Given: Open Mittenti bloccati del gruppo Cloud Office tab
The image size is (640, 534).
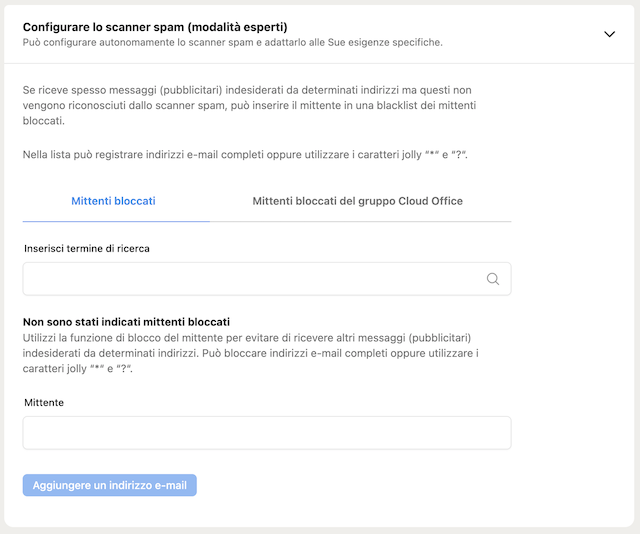Looking at the screenshot, I should tap(358, 201).
